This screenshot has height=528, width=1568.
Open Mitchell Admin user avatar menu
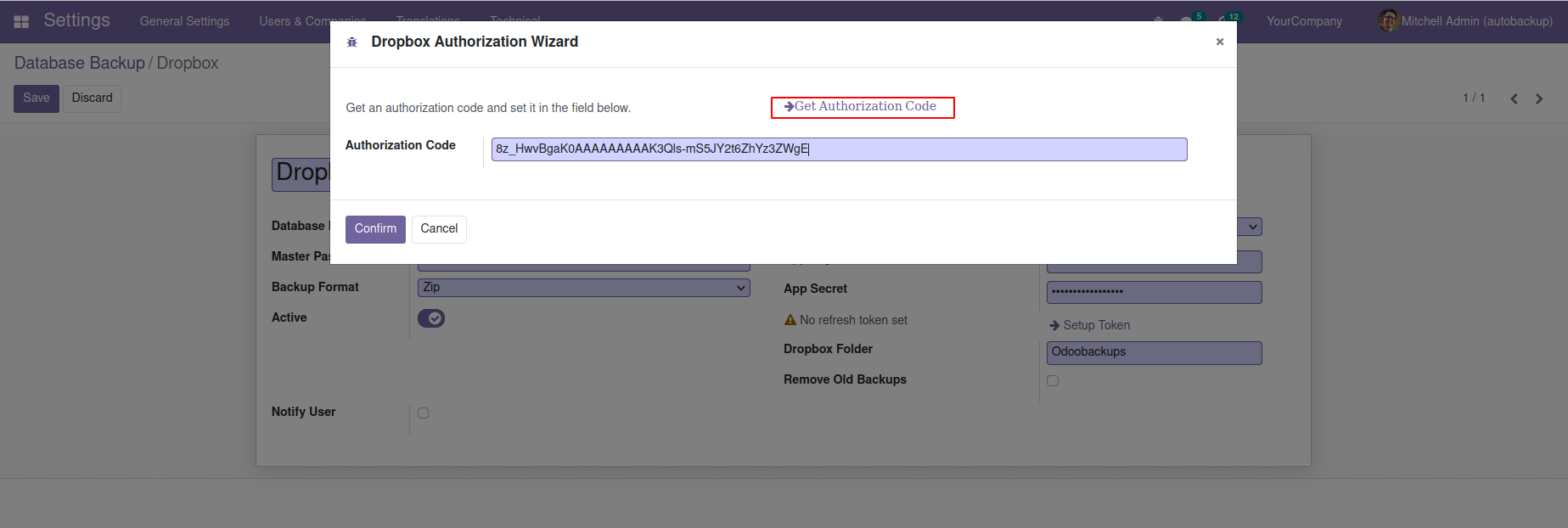1465,21
